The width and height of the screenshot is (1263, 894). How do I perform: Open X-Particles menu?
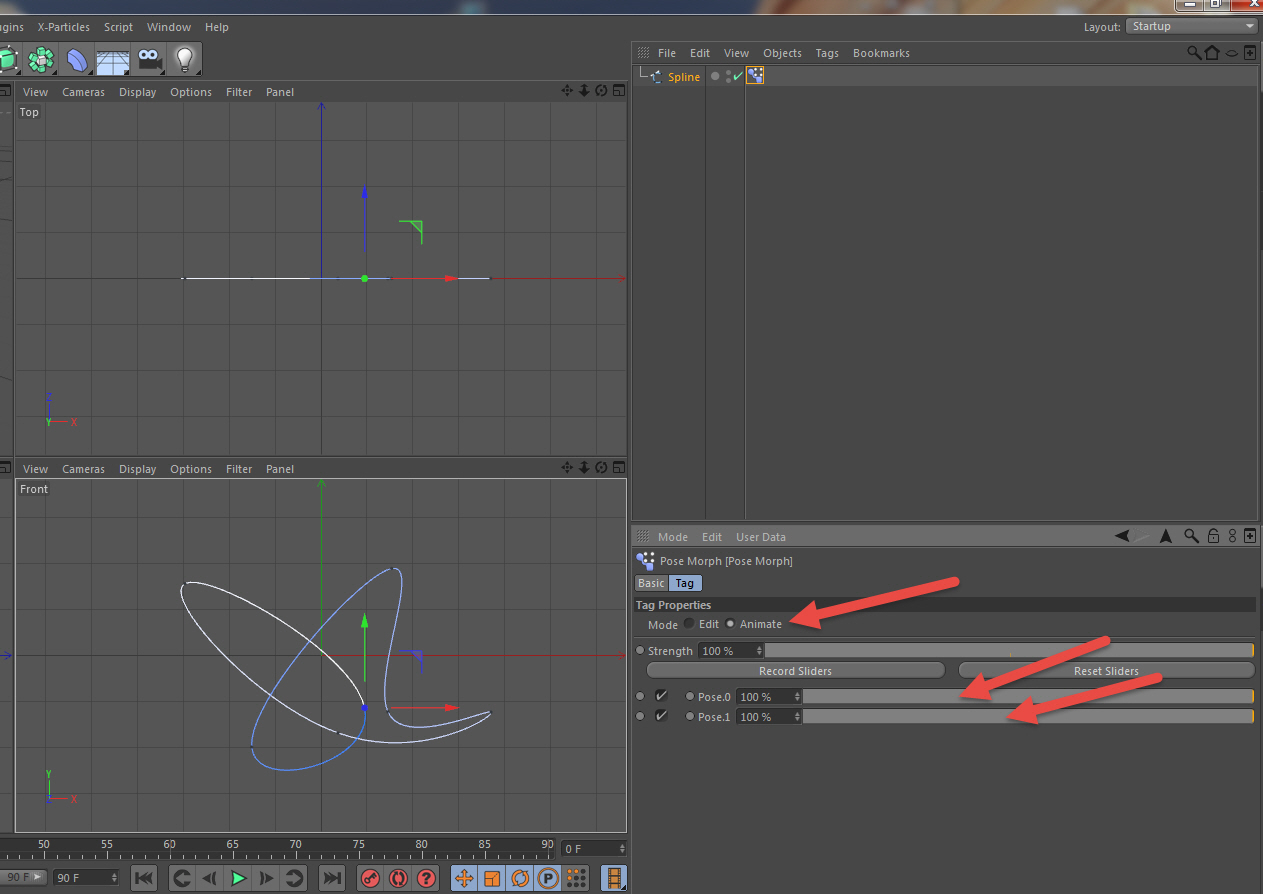point(63,27)
